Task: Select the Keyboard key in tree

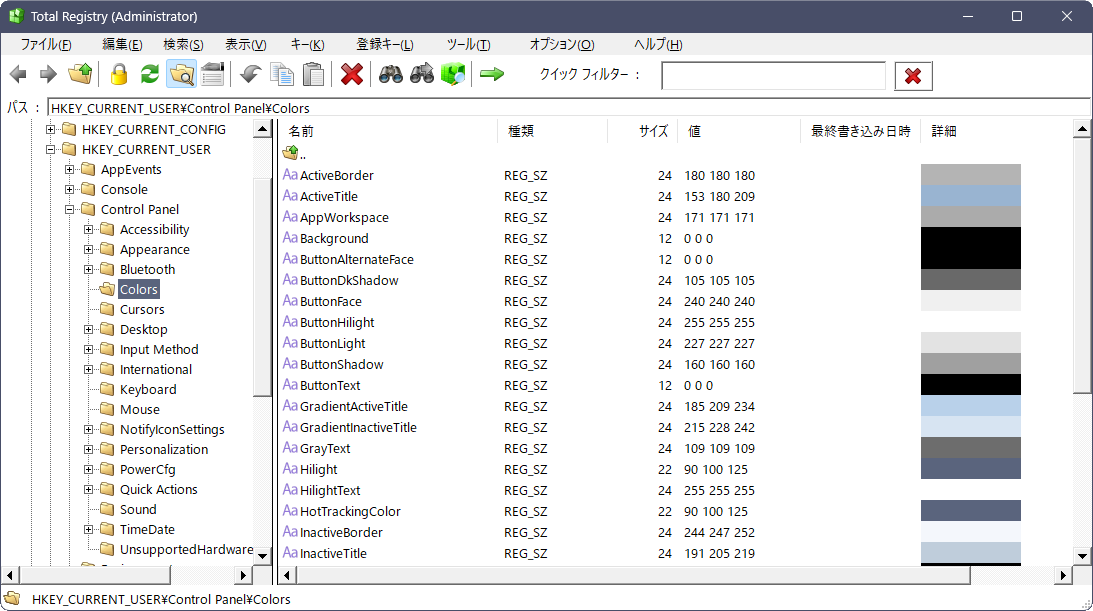Action: tap(148, 389)
